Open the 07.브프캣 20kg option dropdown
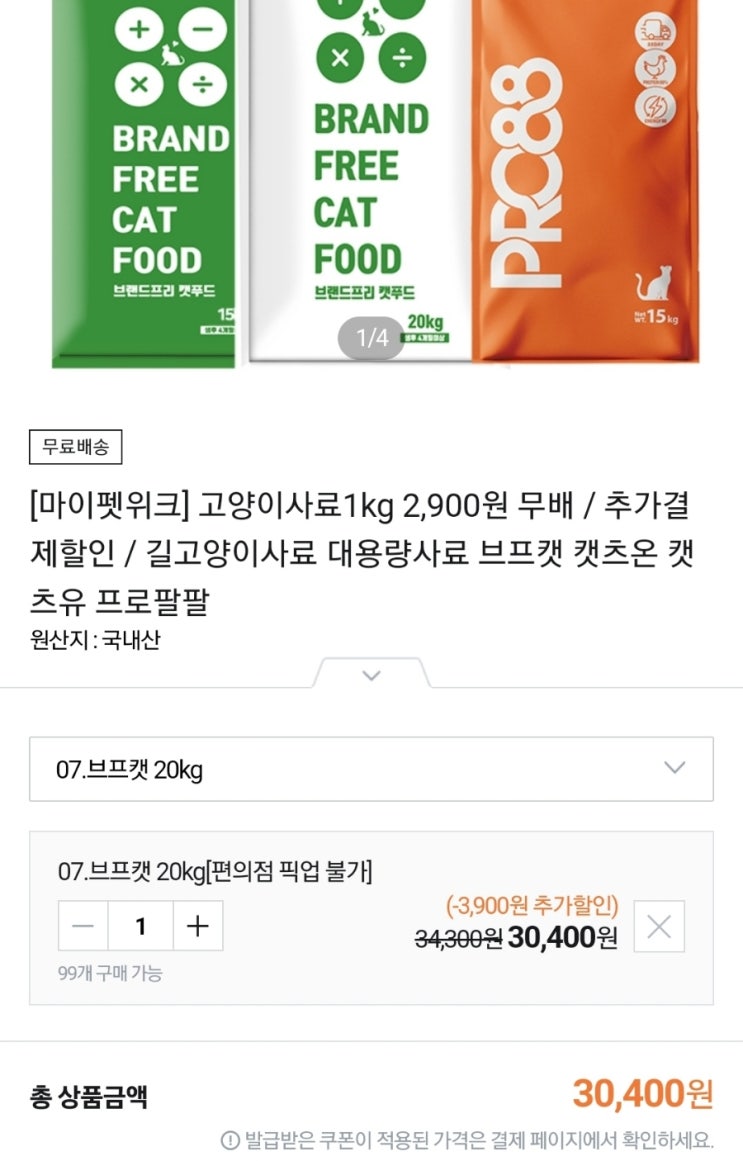Image resolution: width=743 pixels, height=1161 pixels. pos(371,769)
